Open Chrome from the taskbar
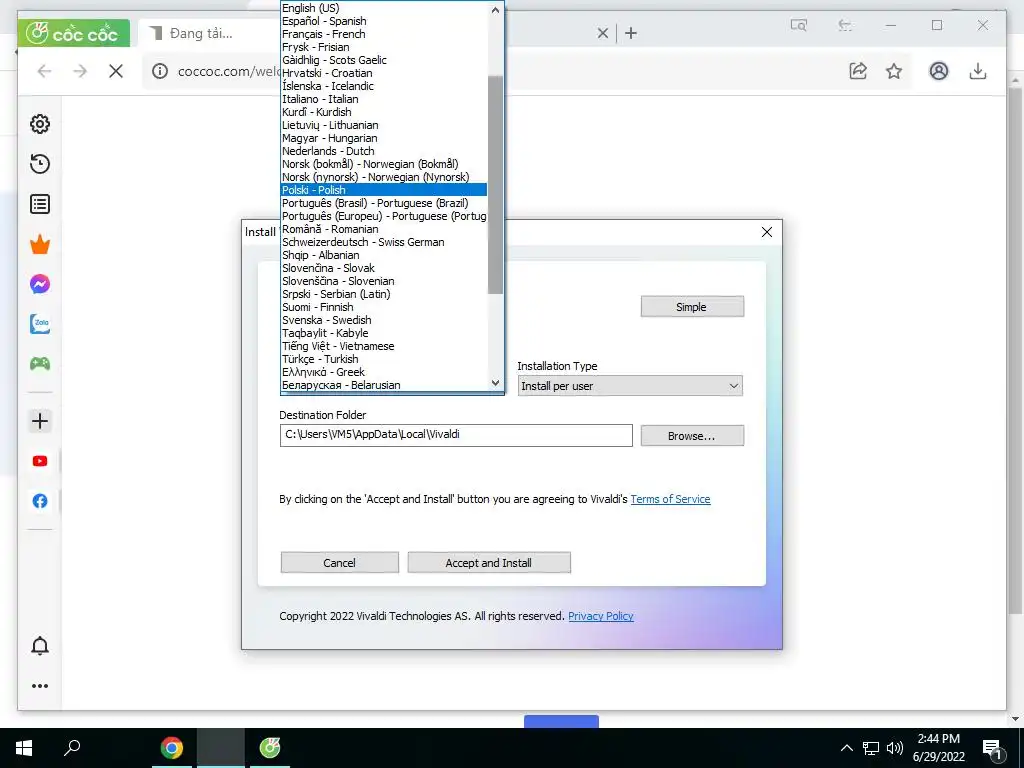Image resolution: width=1024 pixels, height=768 pixels. [x=172, y=748]
